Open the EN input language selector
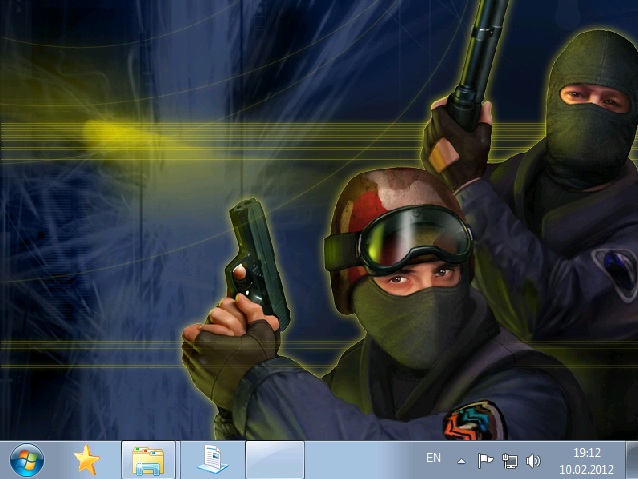638x479 pixels. click(433, 458)
